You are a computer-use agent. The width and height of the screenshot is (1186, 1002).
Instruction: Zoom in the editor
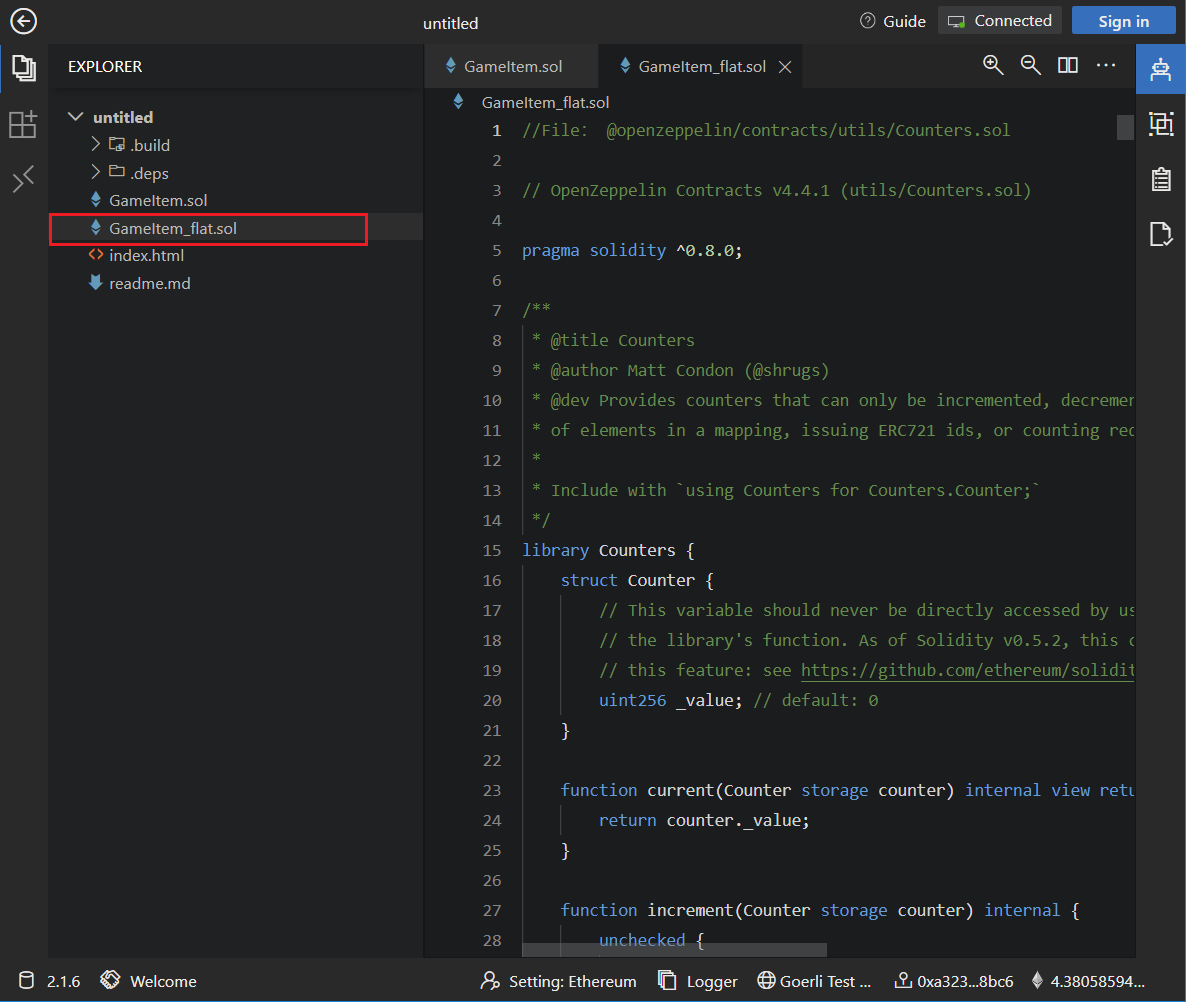(x=993, y=65)
